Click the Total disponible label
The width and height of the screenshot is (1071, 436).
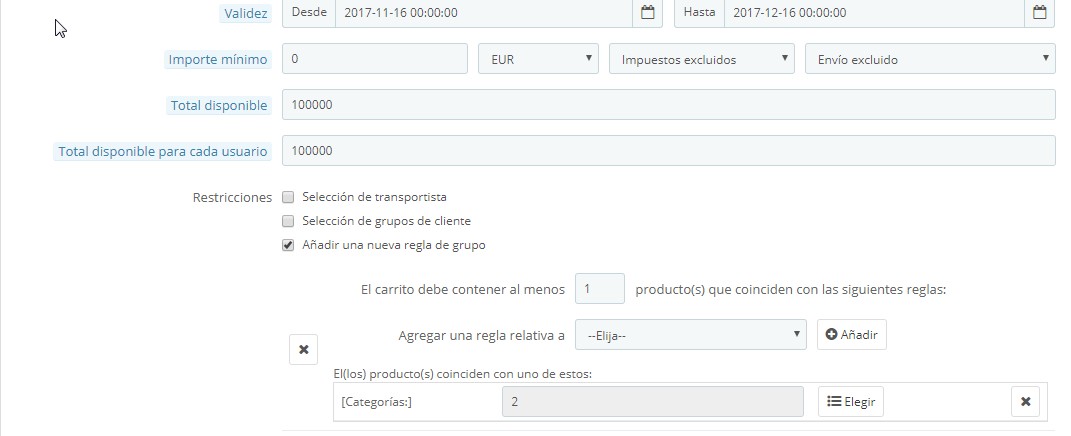coord(219,105)
